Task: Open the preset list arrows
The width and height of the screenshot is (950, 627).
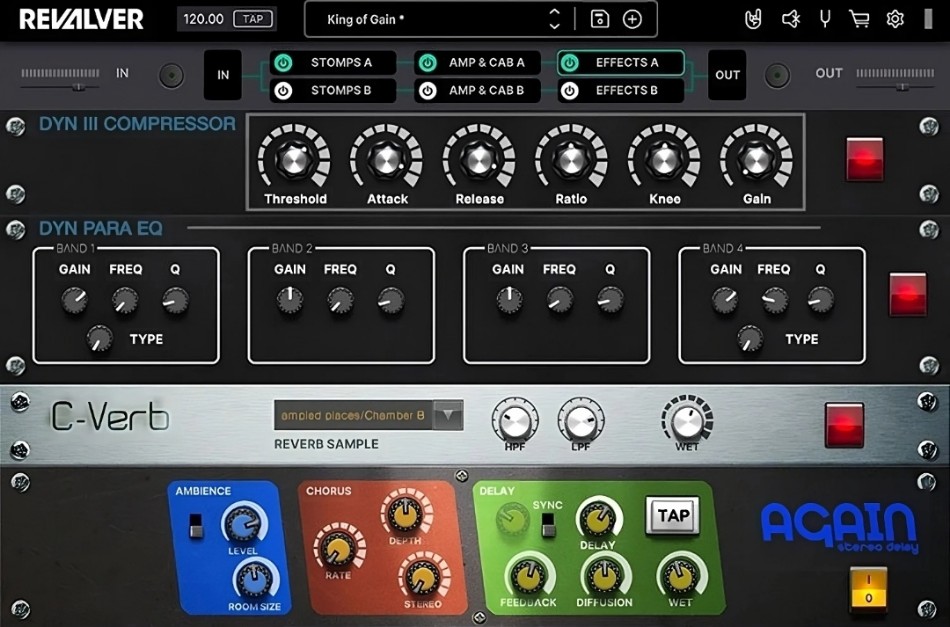Action: pos(554,19)
